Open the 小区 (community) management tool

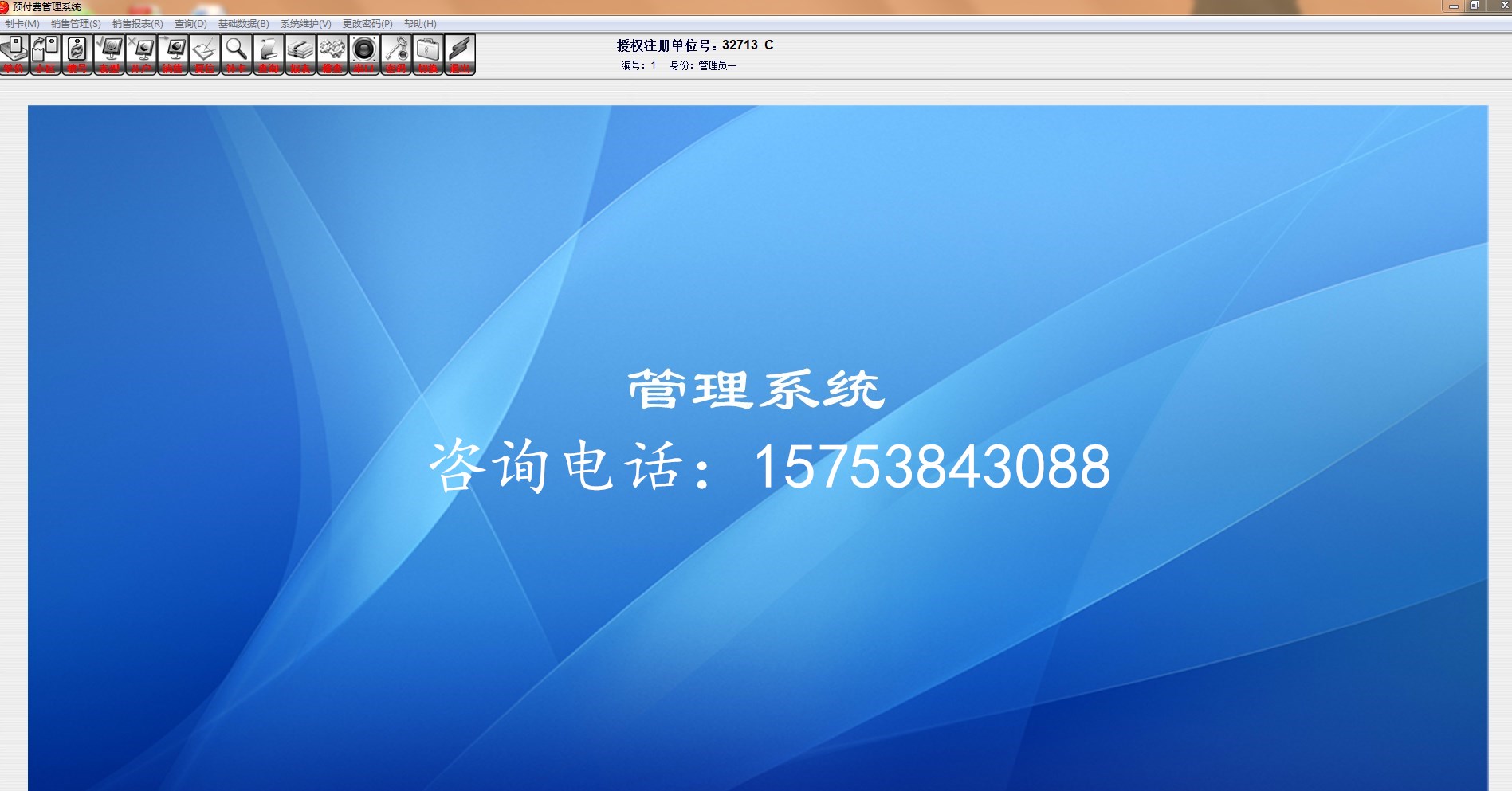(x=45, y=52)
